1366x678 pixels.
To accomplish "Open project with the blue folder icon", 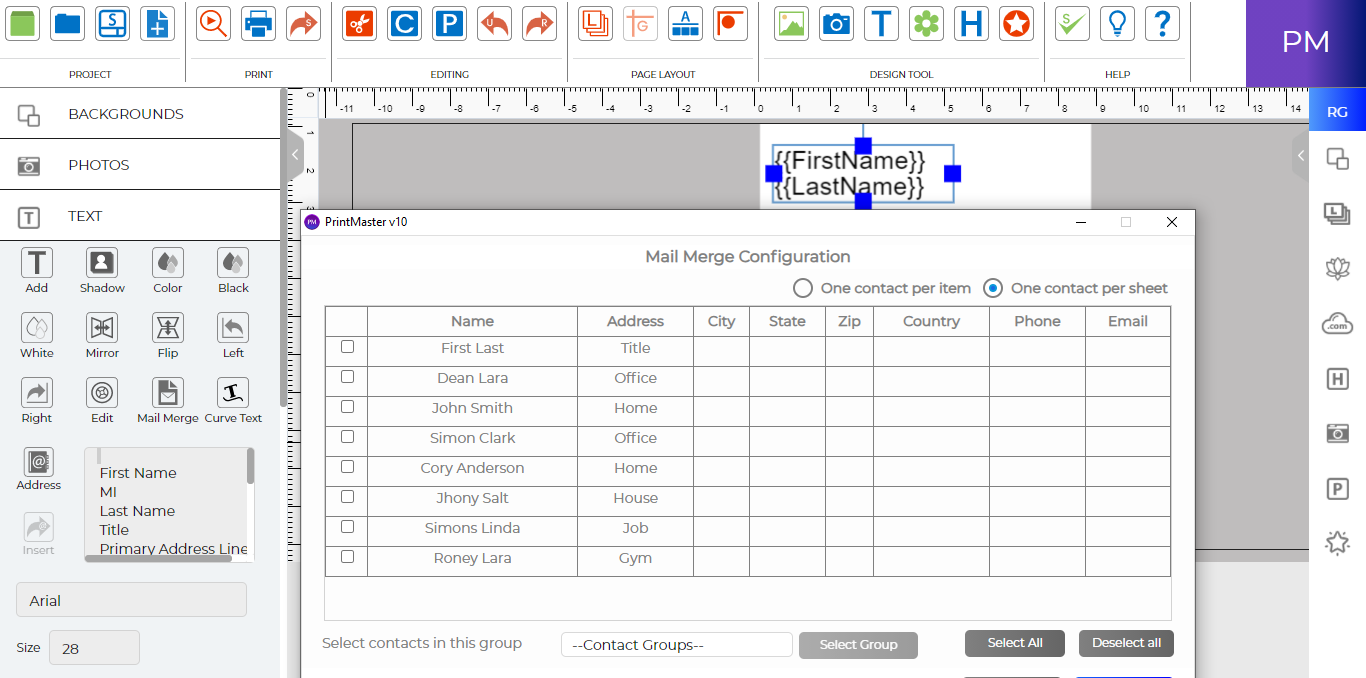I will coord(68,23).
